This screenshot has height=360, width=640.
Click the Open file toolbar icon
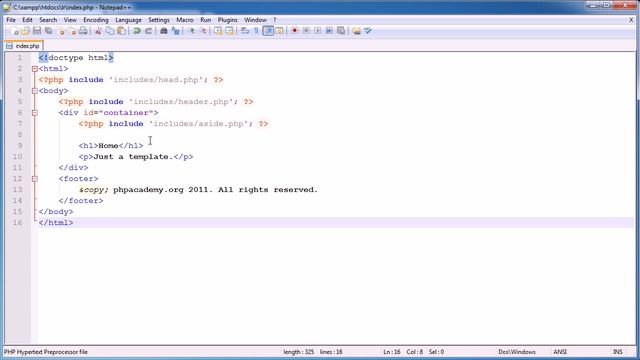25,31
